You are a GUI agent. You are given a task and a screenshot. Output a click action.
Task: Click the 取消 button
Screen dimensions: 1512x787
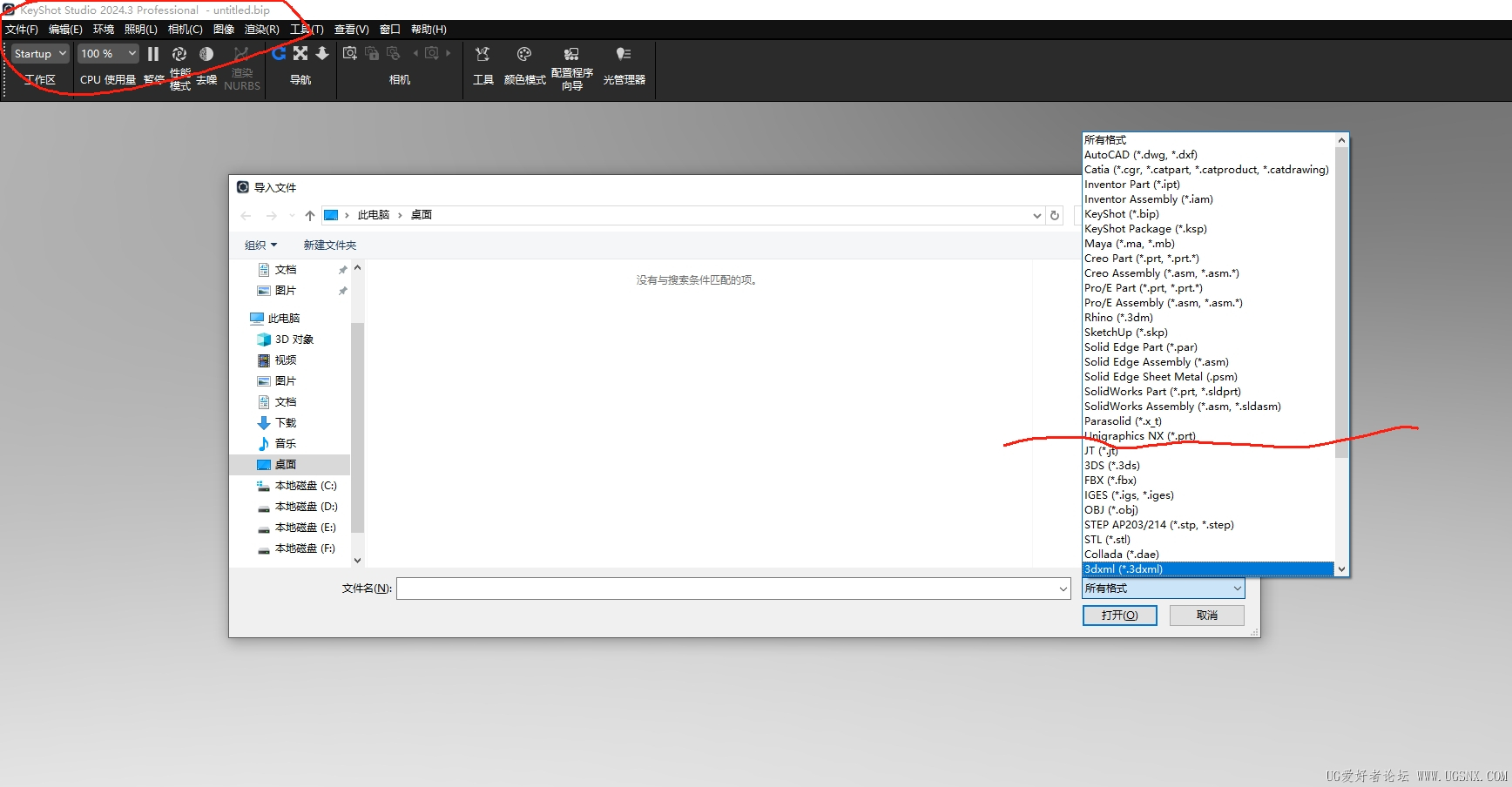(x=1207, y=615)
